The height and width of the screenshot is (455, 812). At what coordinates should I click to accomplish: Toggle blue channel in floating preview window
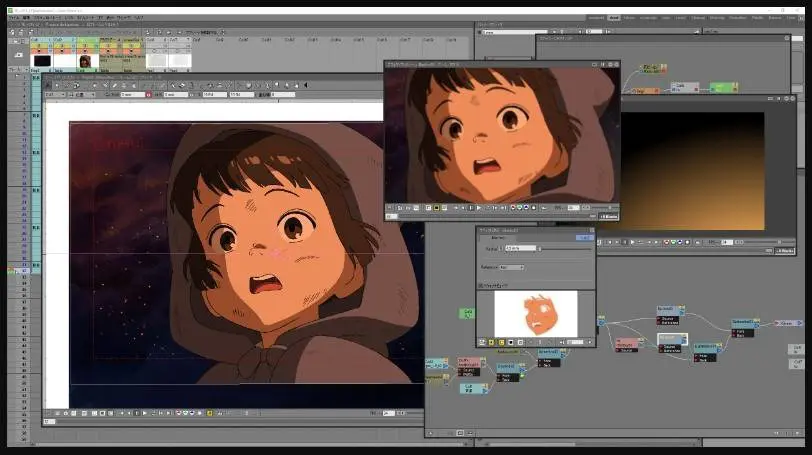point(526,208)
